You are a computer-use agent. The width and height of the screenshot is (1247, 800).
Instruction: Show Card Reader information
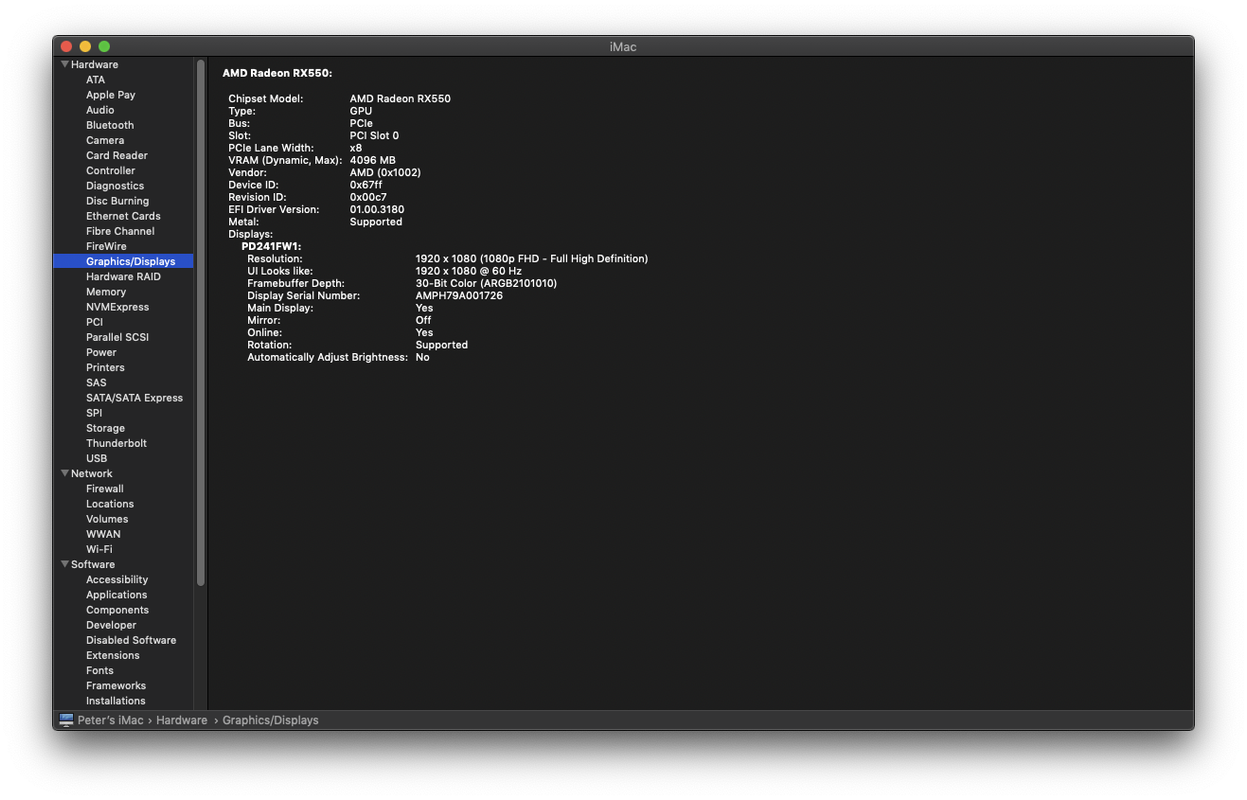(117, 155)
